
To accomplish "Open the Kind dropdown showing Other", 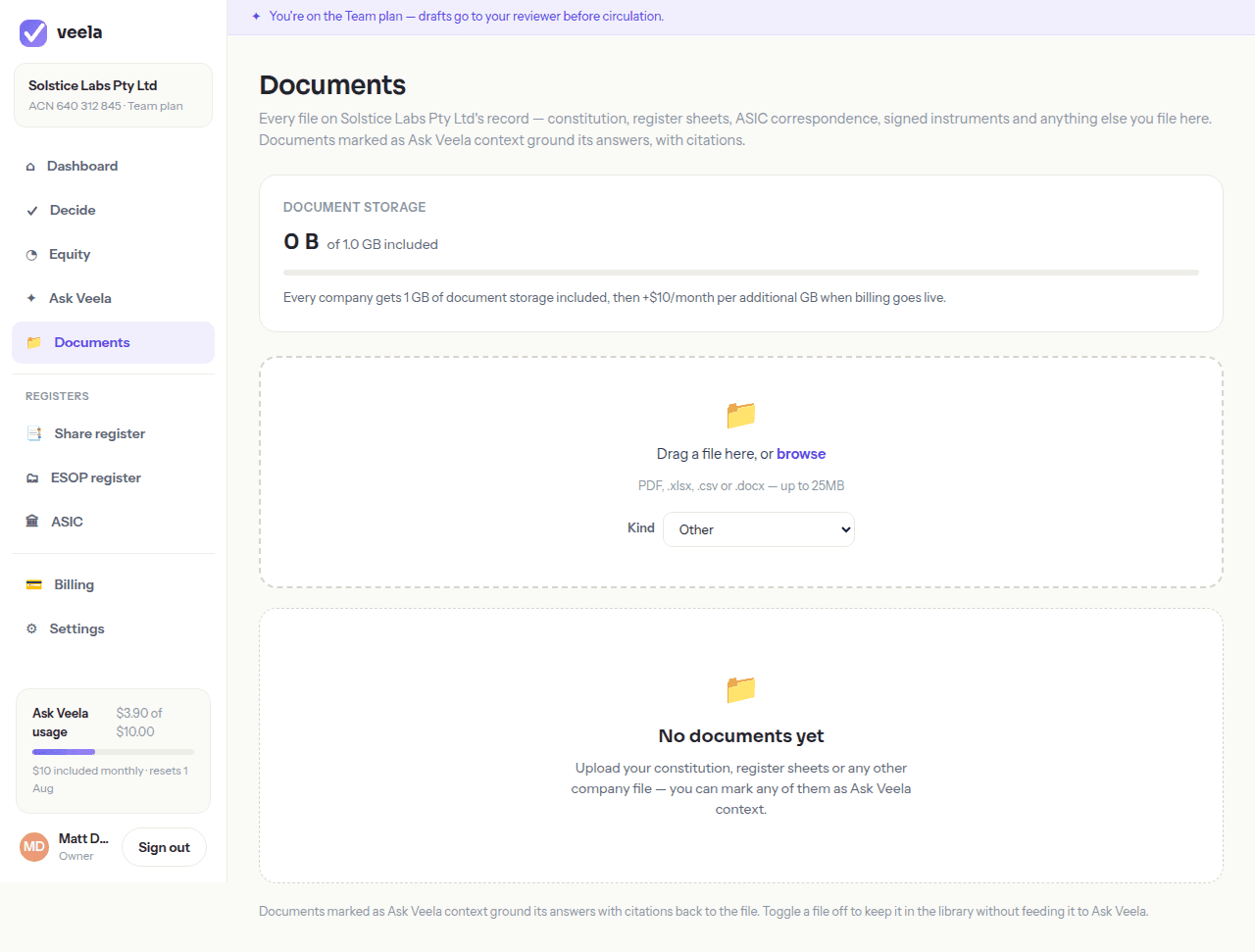I will (x=759, y=529).
